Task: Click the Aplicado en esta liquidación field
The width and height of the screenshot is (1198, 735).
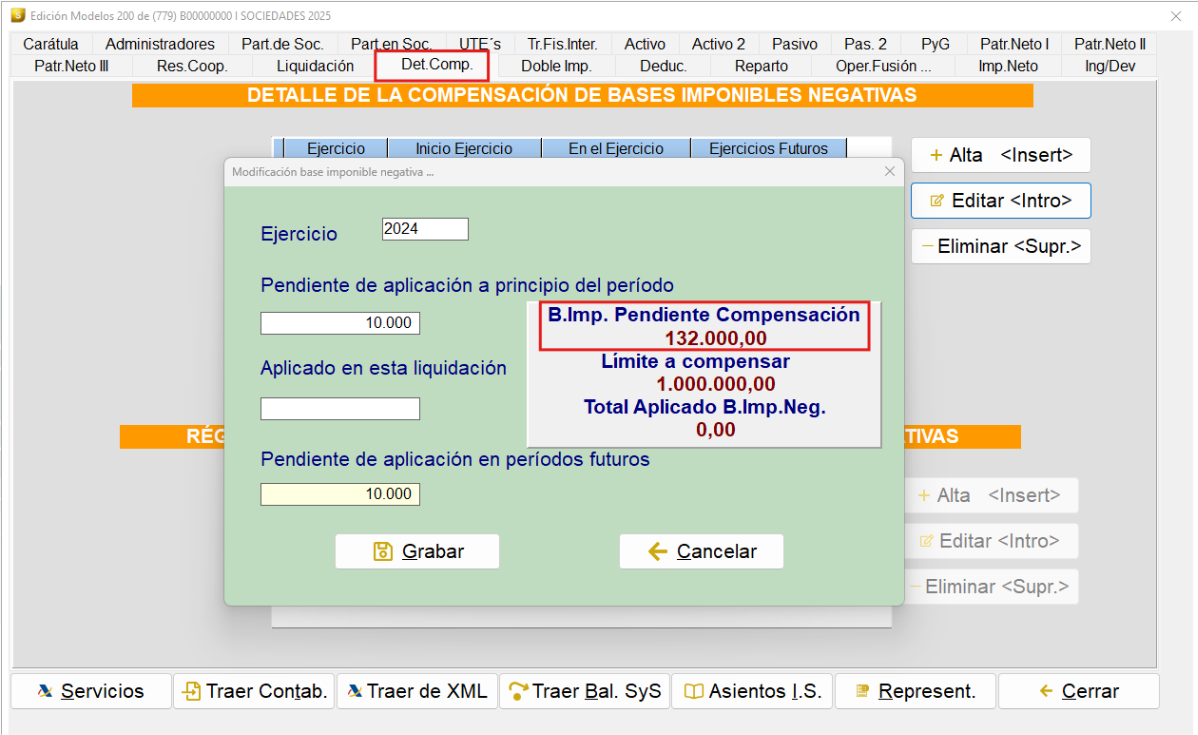Action: coord(340,408)
